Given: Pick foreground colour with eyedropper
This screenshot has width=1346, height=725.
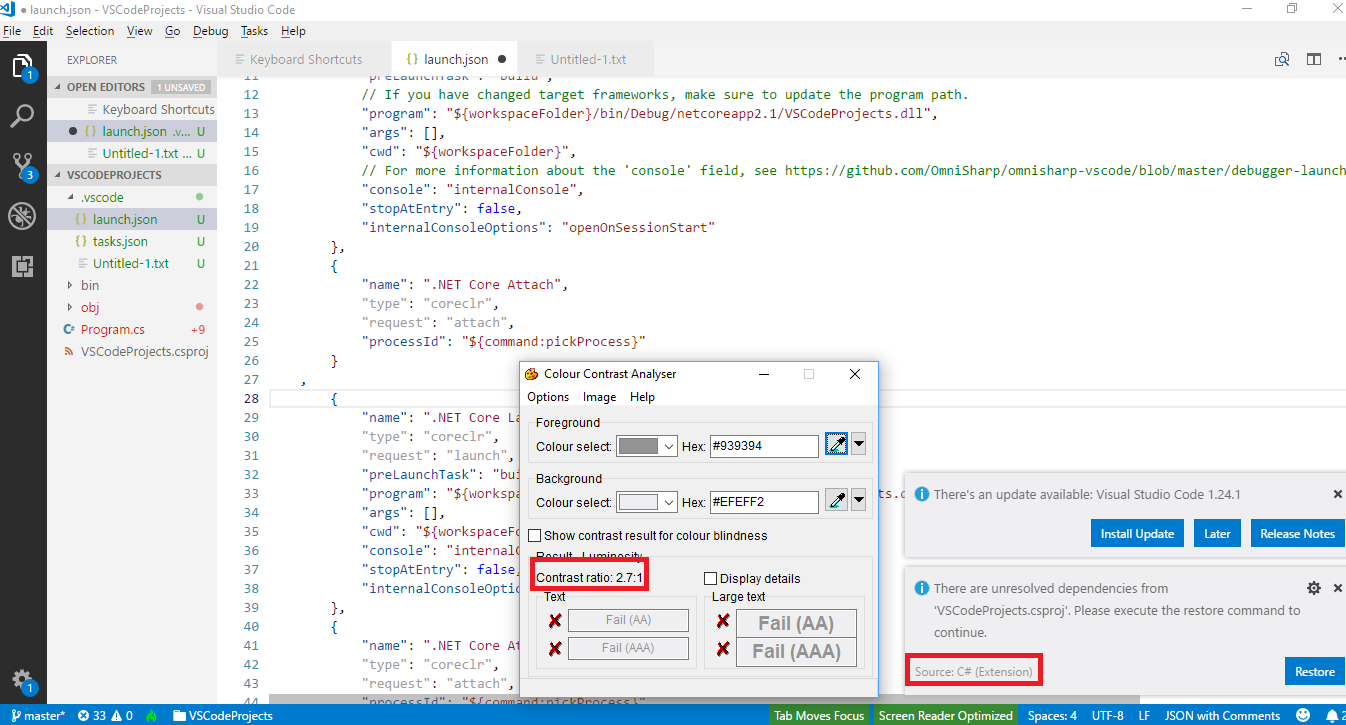Looking at the screenshot, I should coord(836,446).
